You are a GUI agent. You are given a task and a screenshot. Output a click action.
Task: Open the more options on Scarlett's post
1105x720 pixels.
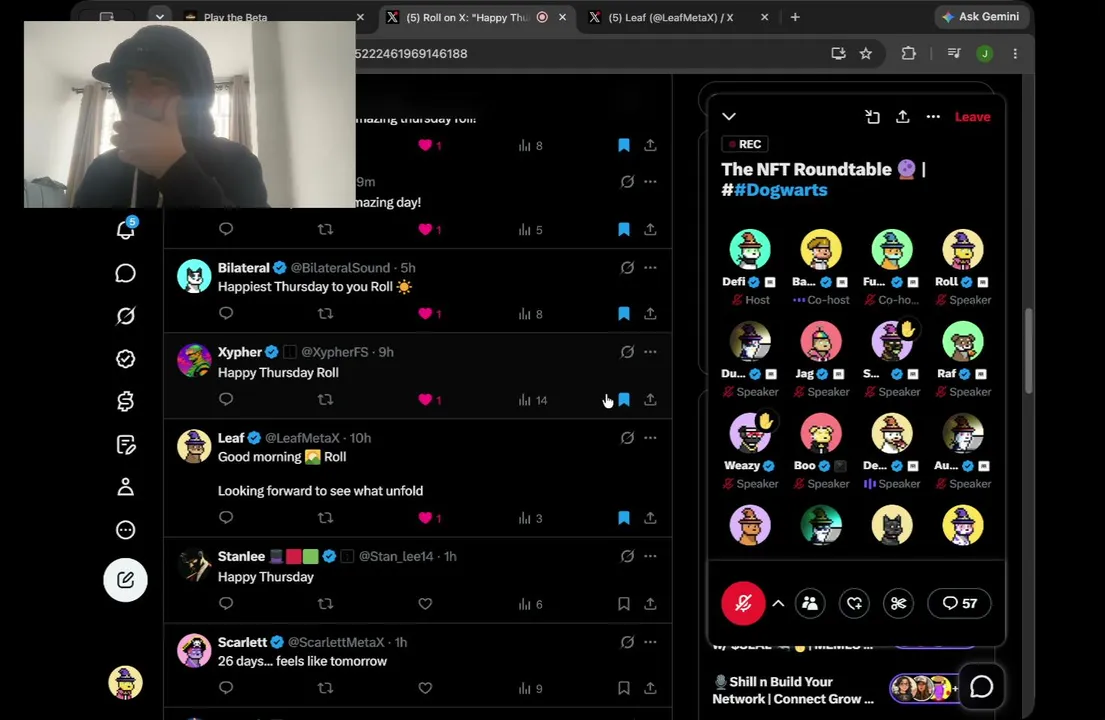[x=650, y=642]
